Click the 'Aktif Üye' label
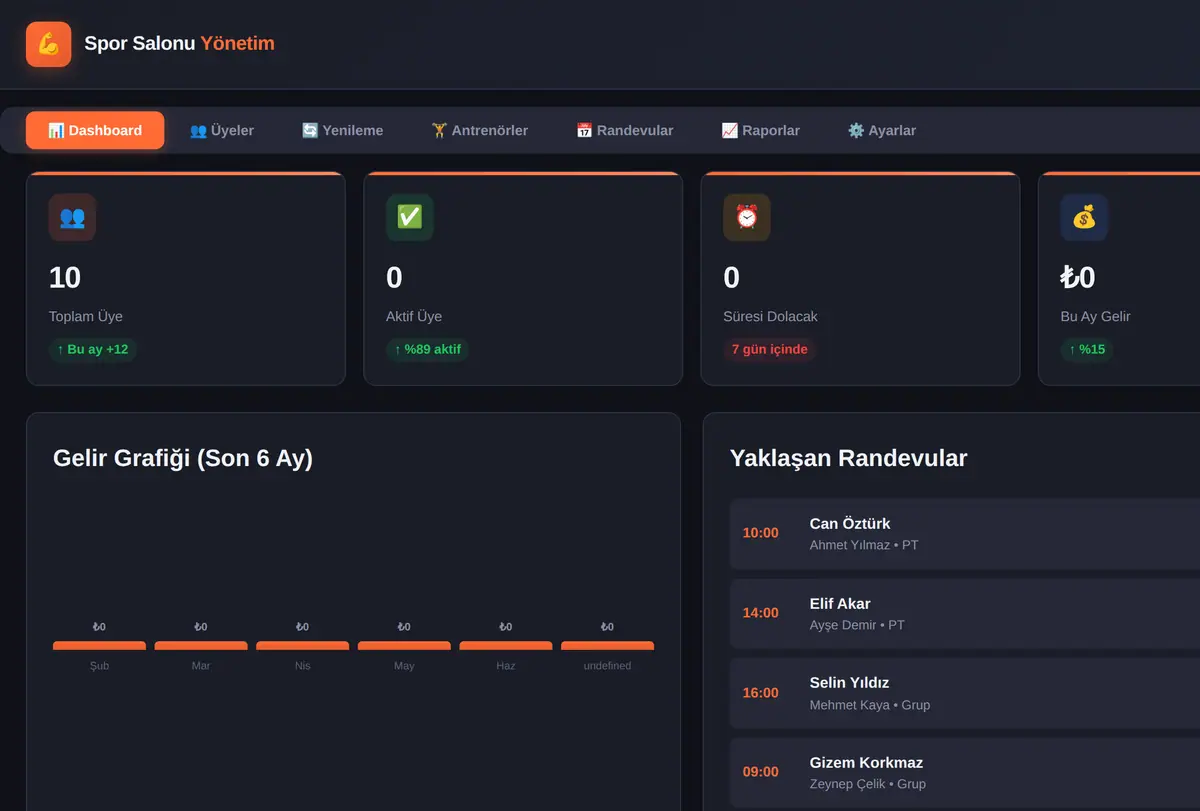1200x811 pixels. 414,317
